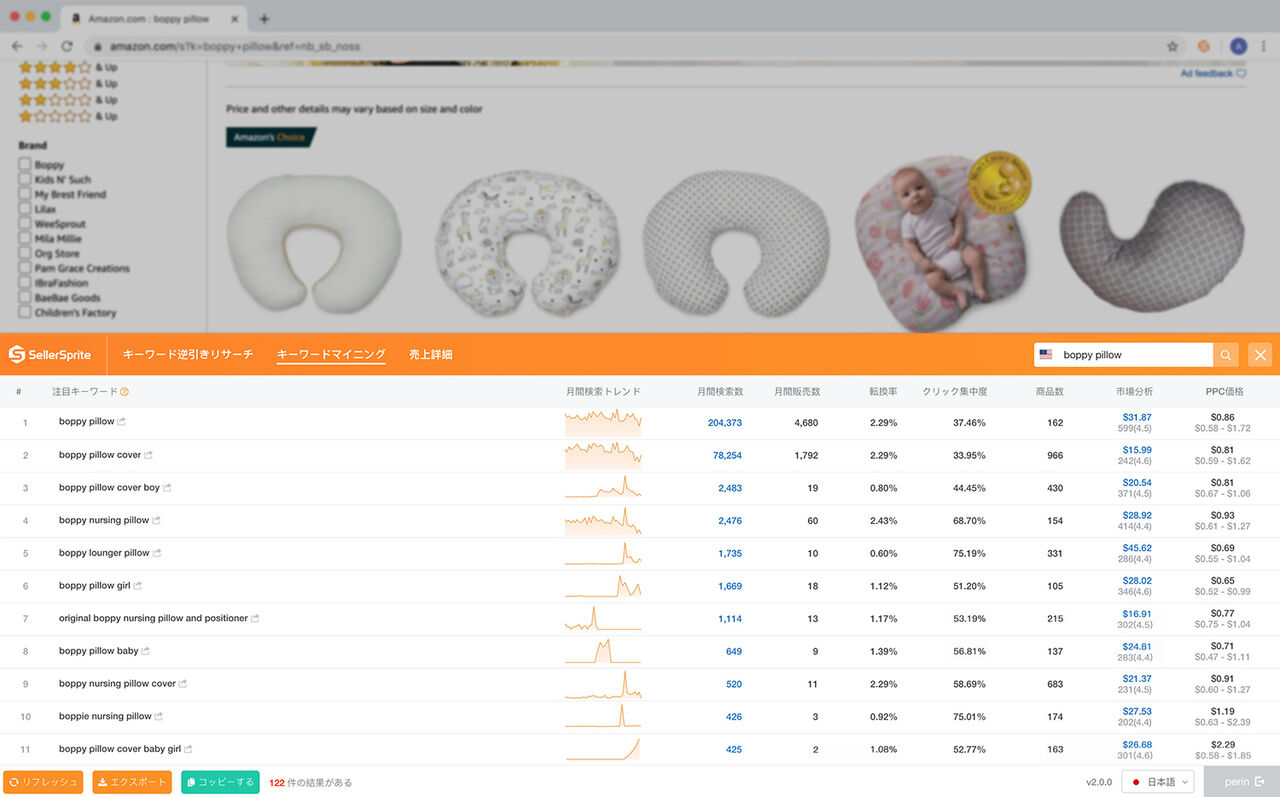
Task: Open external link icon for 'boppy pillow cover boy'
Action: click(167, 488)
